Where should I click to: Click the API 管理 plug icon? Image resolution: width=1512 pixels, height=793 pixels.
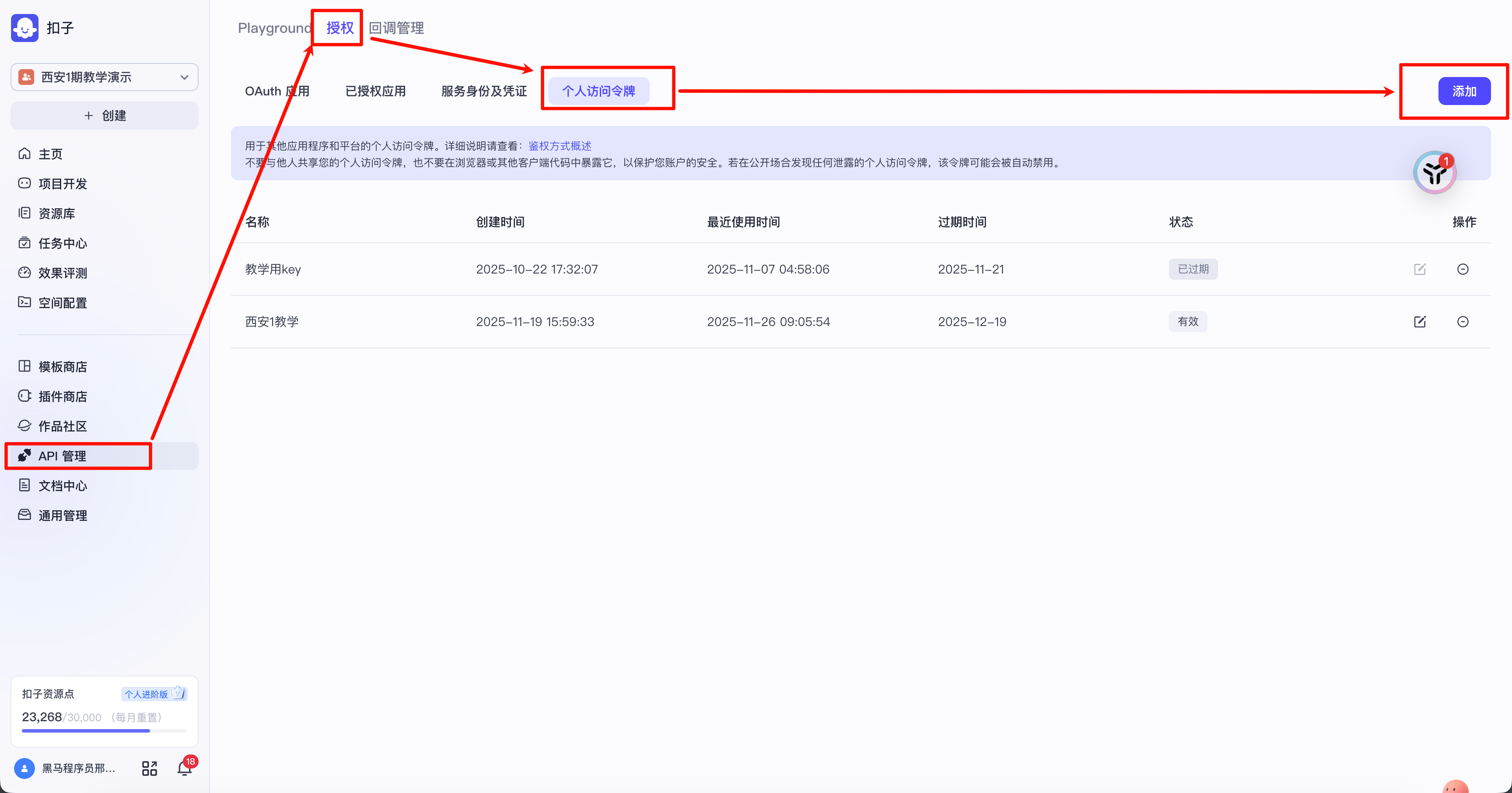pyautogui.click(x=24, y=456)
